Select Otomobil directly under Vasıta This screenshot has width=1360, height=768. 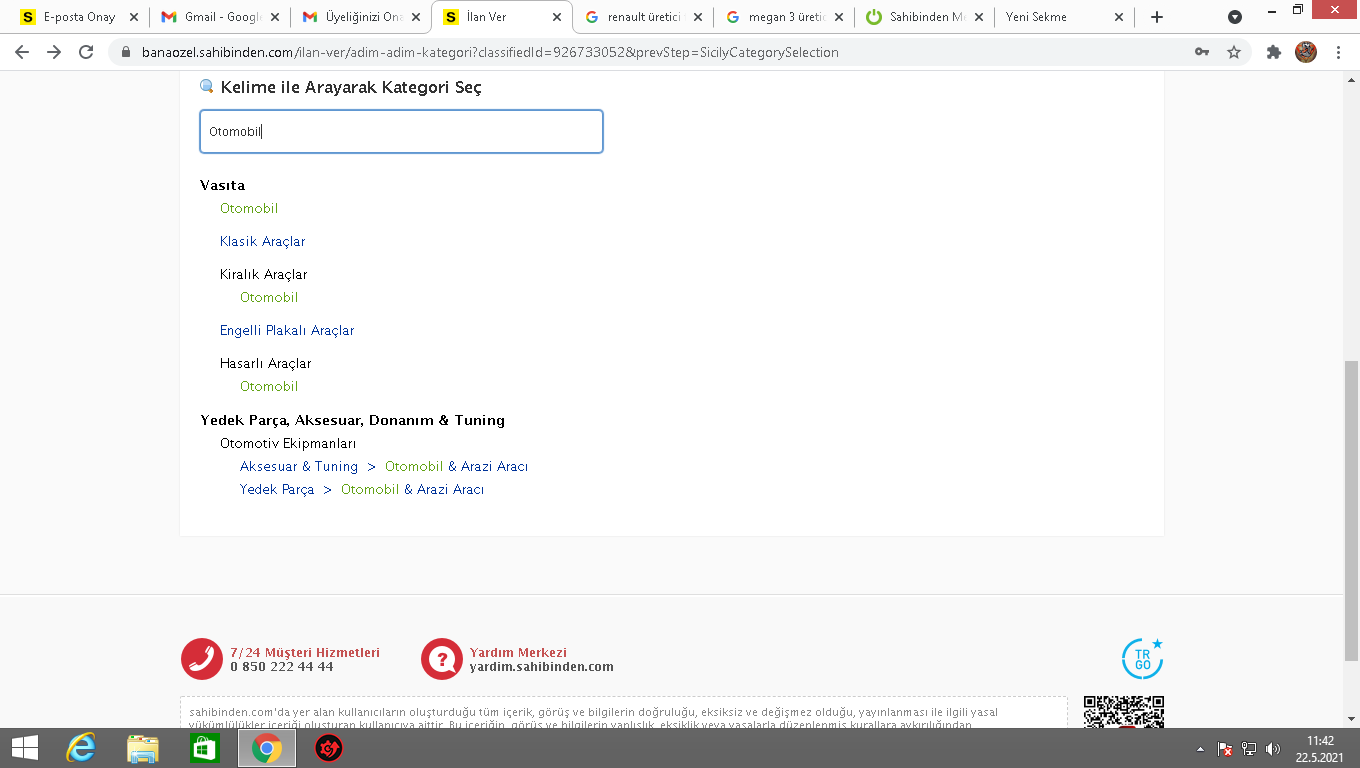point(249,208)
